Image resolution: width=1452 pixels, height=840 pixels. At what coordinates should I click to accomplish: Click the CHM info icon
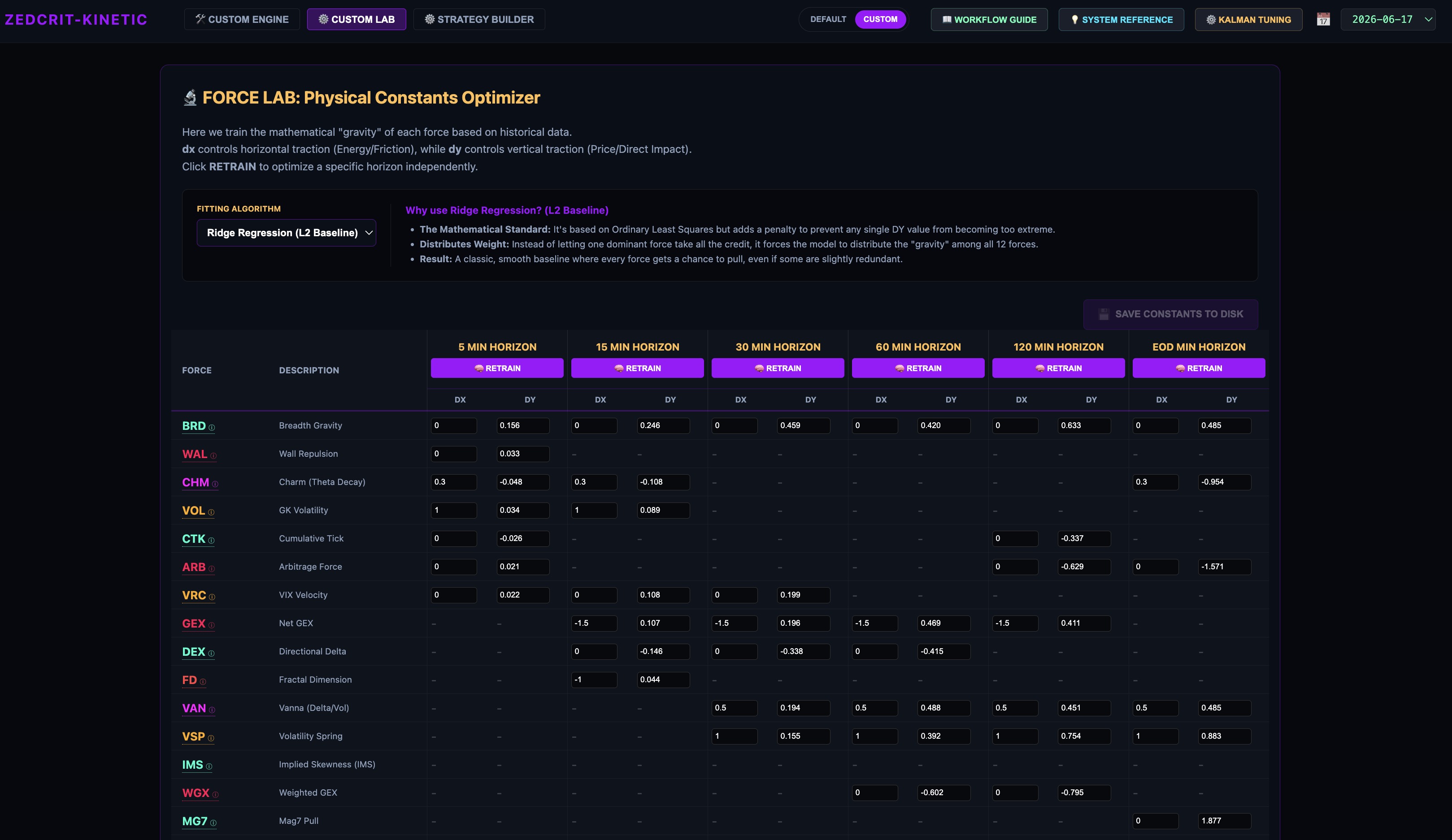coord(215,484)
